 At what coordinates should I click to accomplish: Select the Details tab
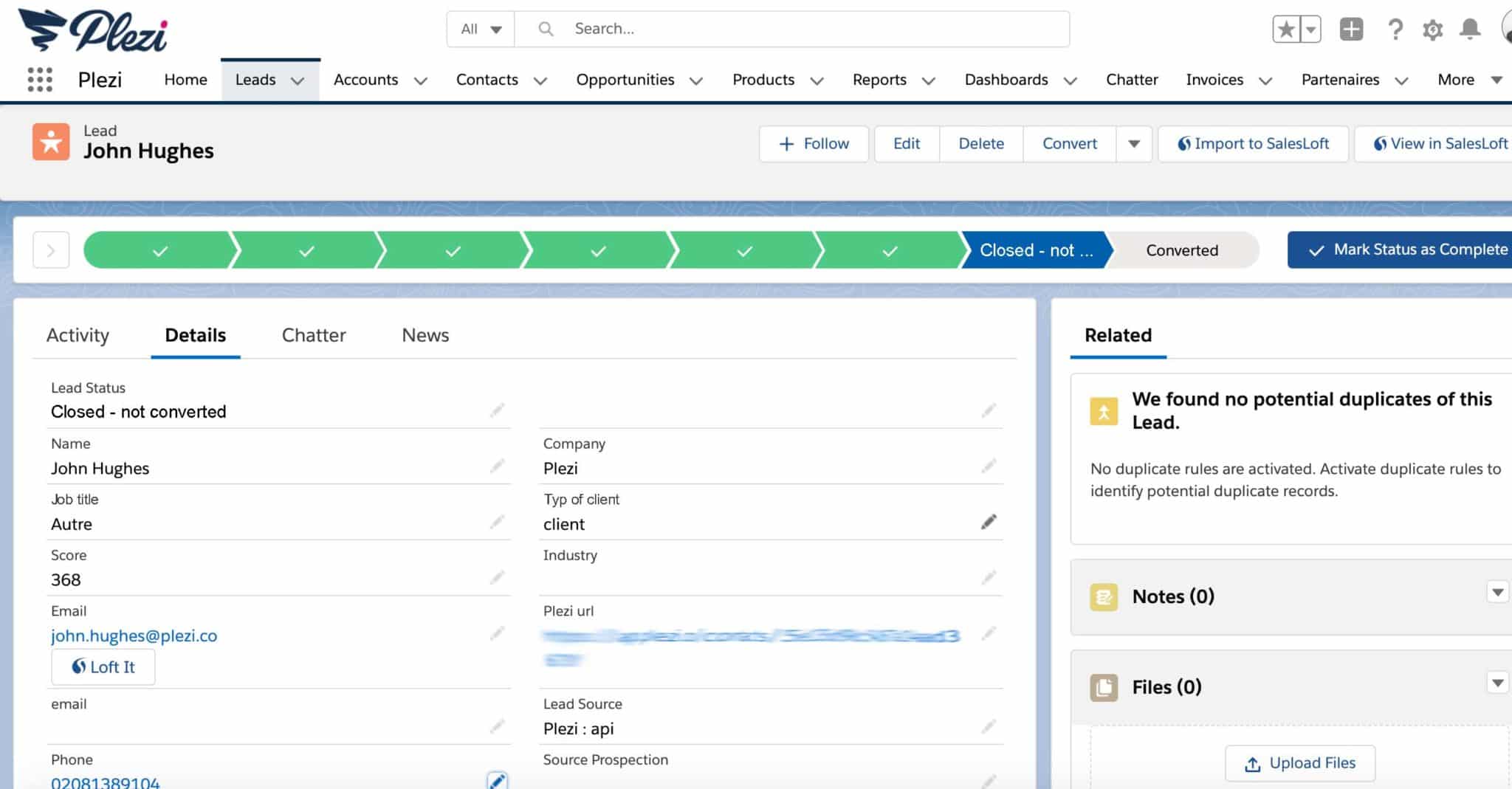pos(196,335)
